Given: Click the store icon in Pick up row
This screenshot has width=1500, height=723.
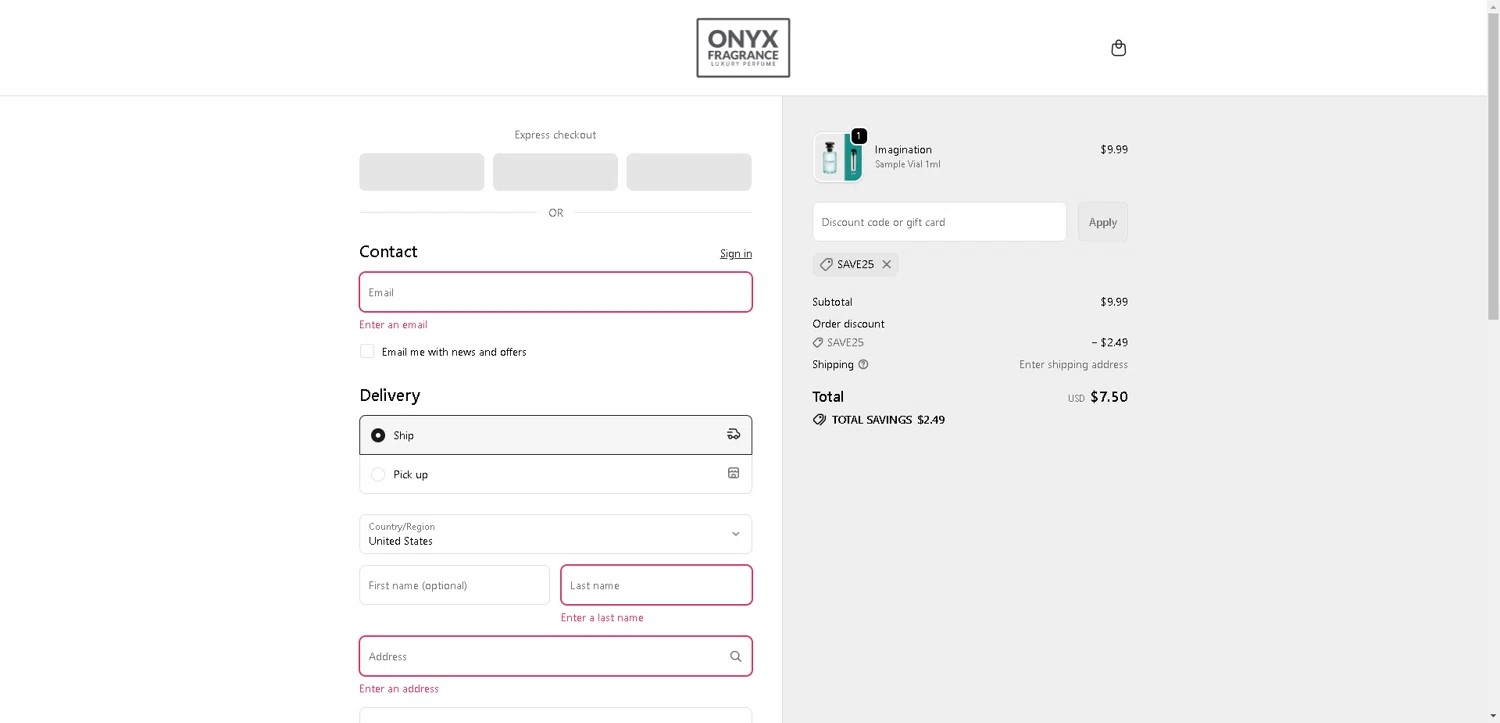Looking at the screenshot, I should point(733,473).
